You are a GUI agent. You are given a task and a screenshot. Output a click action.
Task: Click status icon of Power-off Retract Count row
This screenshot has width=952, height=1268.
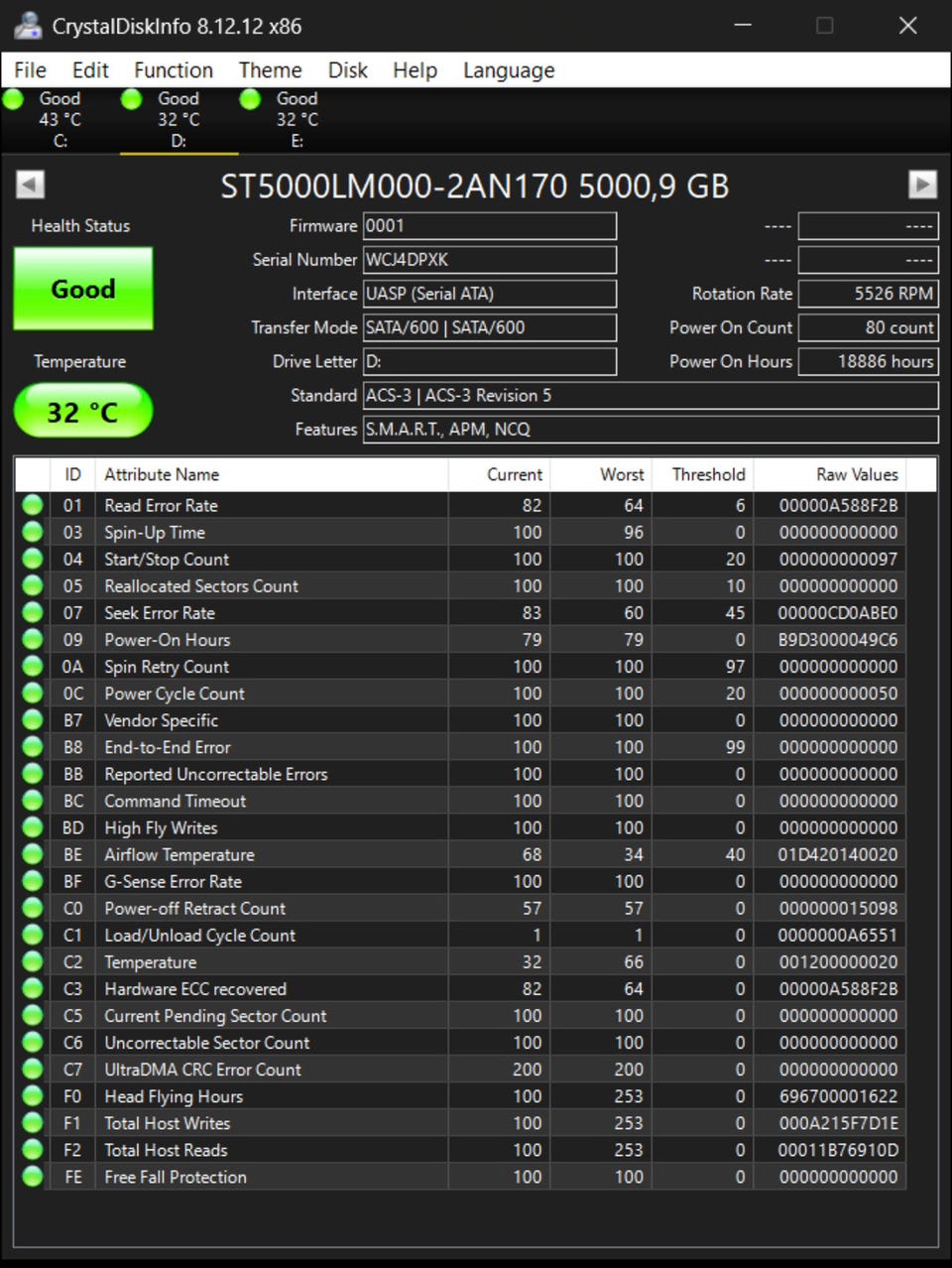[x=33, y=908]
